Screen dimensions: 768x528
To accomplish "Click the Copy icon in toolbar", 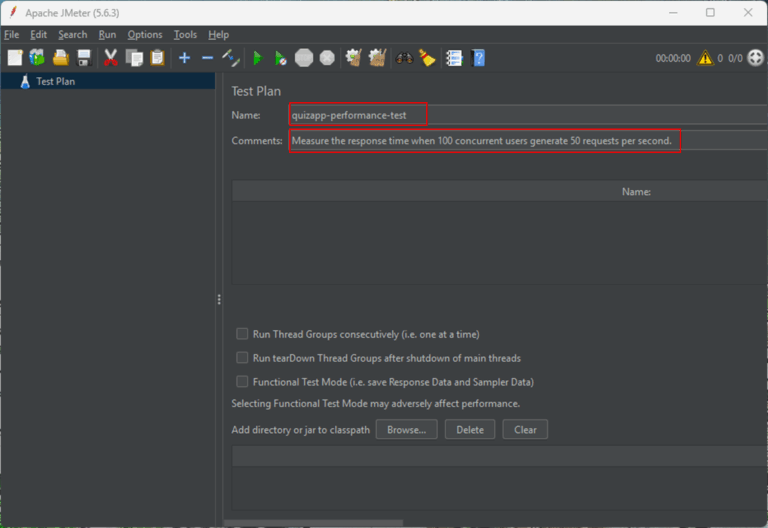I will pos(134,58).
